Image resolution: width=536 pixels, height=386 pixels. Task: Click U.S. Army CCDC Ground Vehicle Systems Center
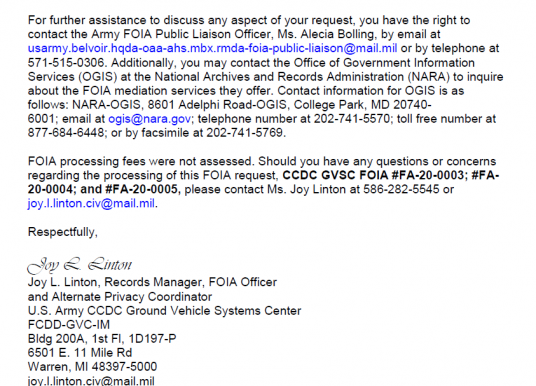pos(164,311)
